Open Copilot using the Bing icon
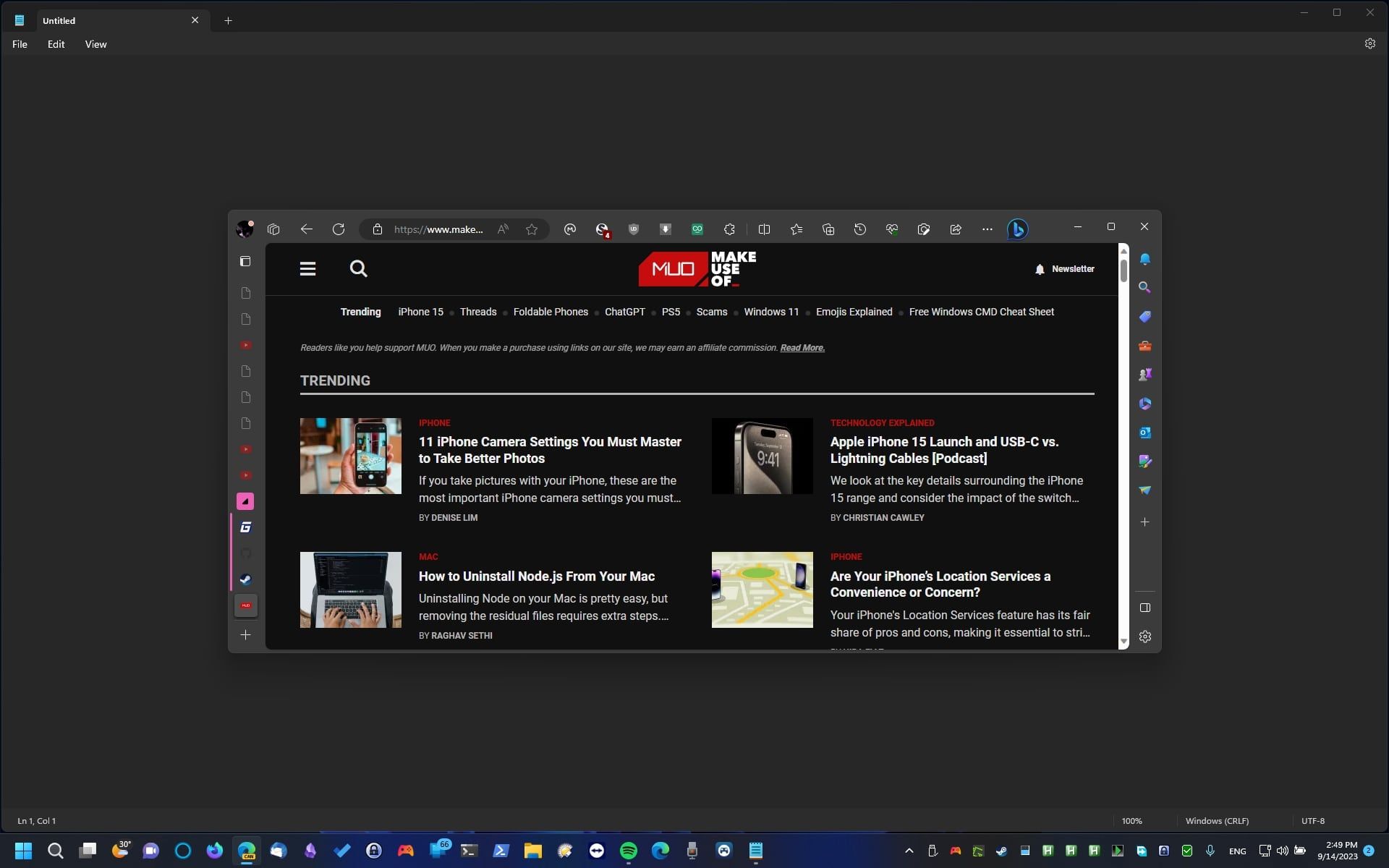The height and width of the screenshot is (868, 1389). point(1016,229)
